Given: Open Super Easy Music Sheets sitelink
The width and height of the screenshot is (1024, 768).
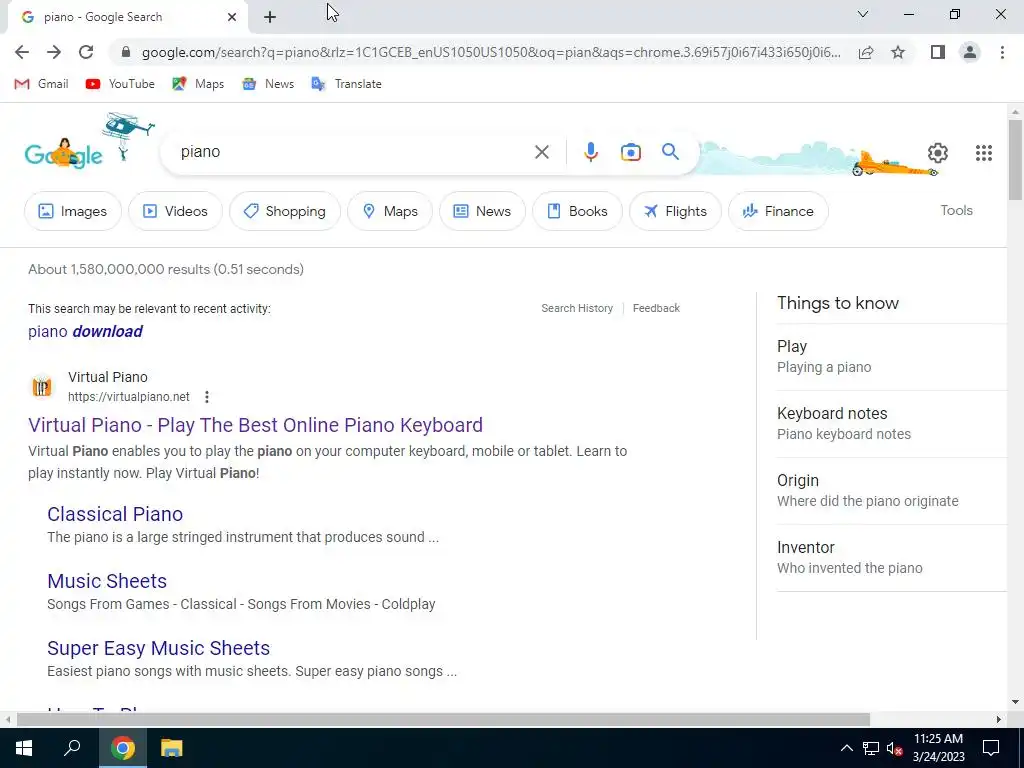Looking at the screenshot, I should (x=159, y=648).
